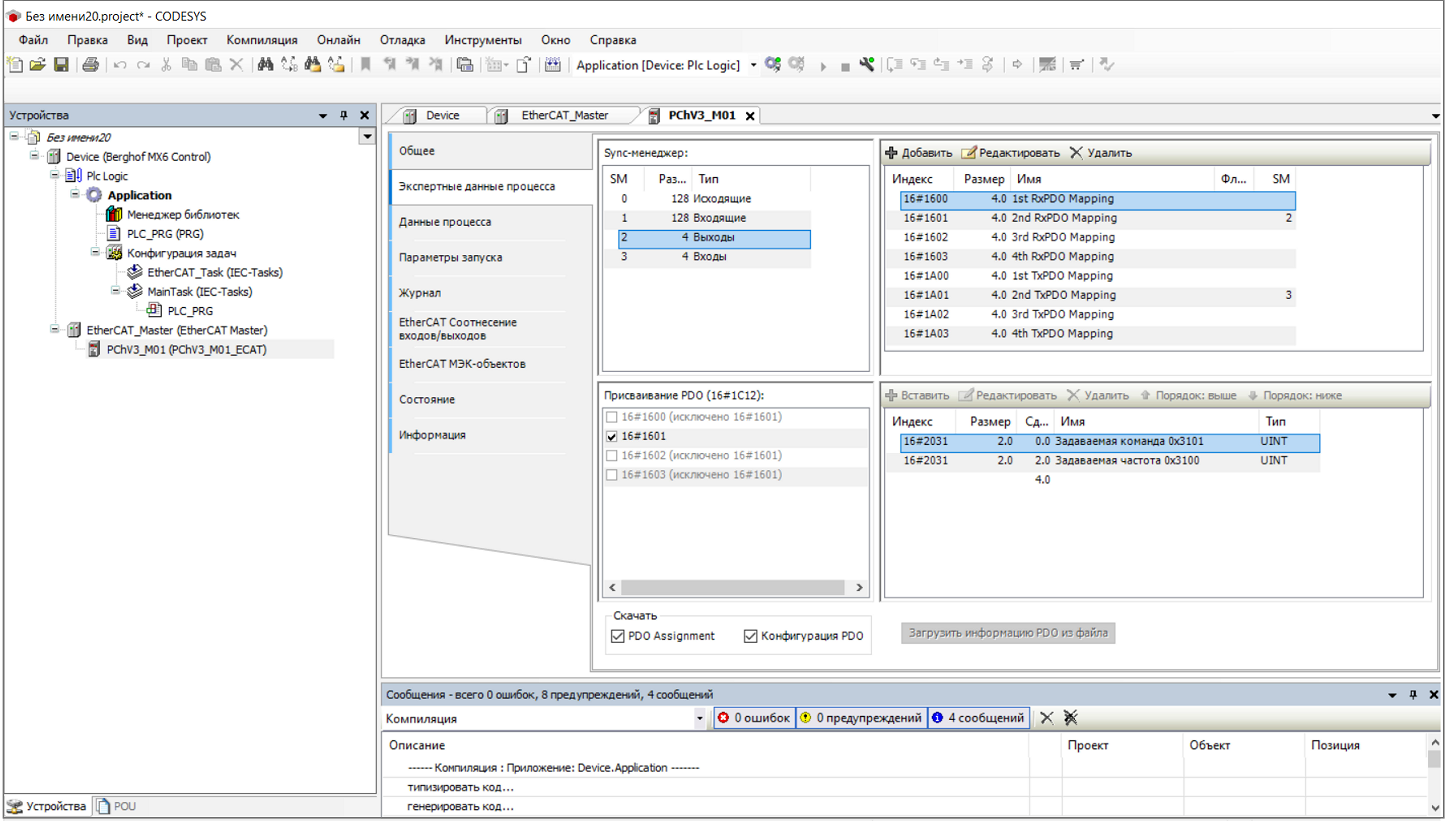The width and height of the screenshot is (1447, 821).
Task: Open the Компиляция menu
Action: point(262,40)
